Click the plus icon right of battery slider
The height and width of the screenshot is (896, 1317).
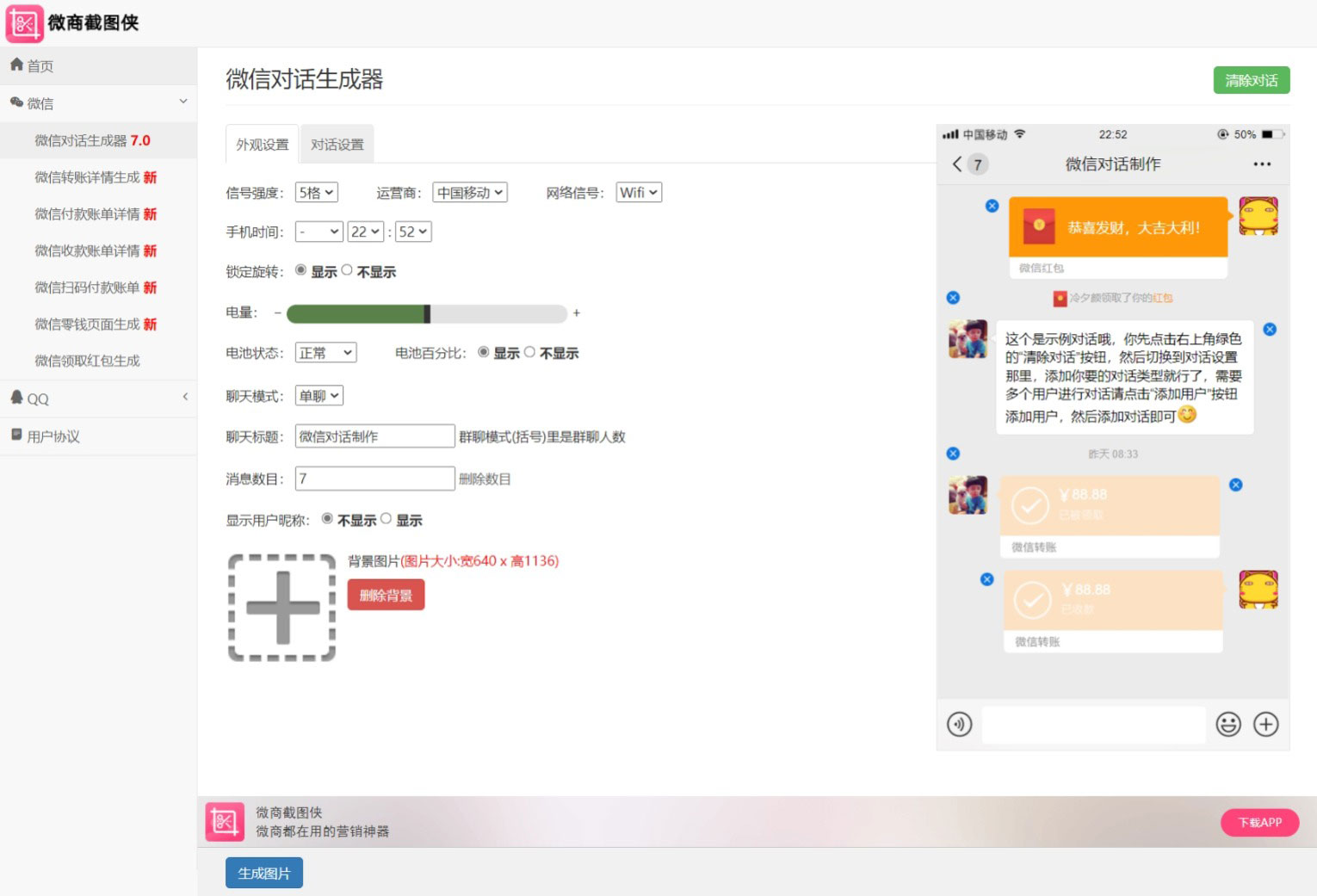click(x=577, y=313)
